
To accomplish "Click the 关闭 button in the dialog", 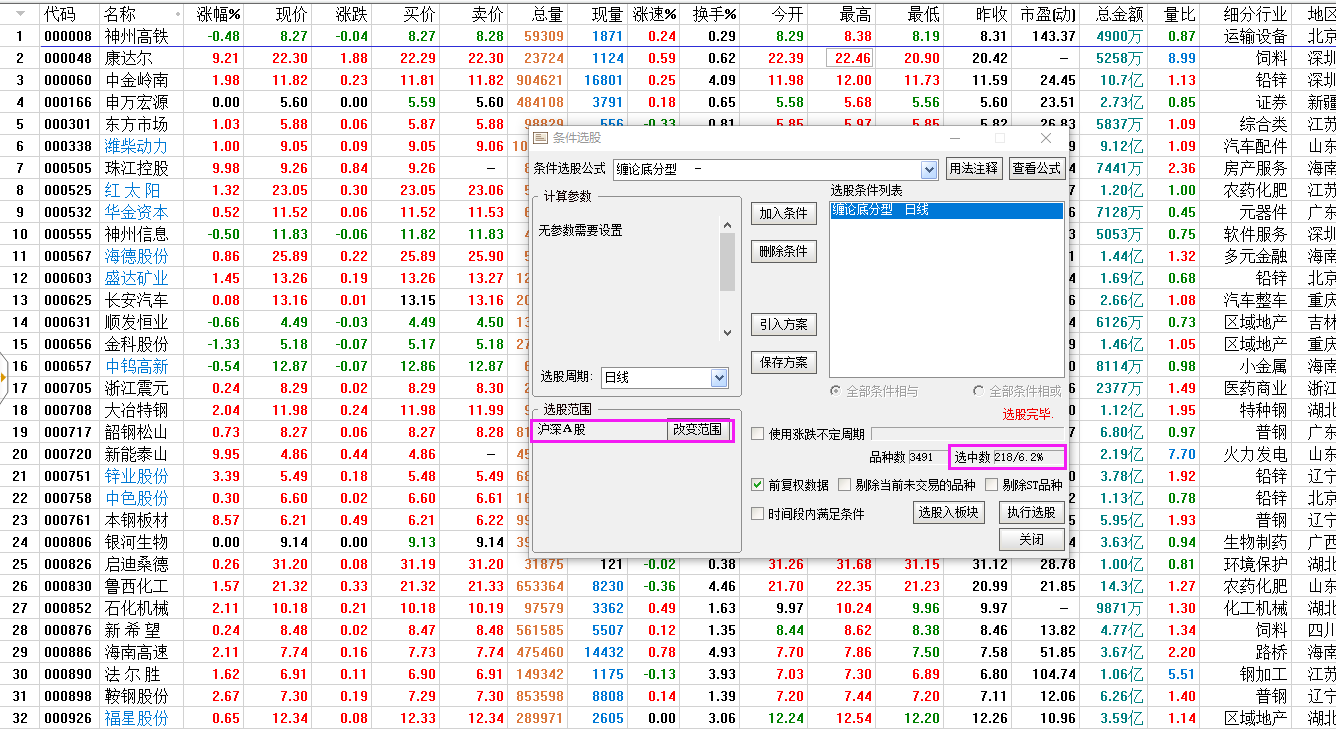I will 1031,540.
